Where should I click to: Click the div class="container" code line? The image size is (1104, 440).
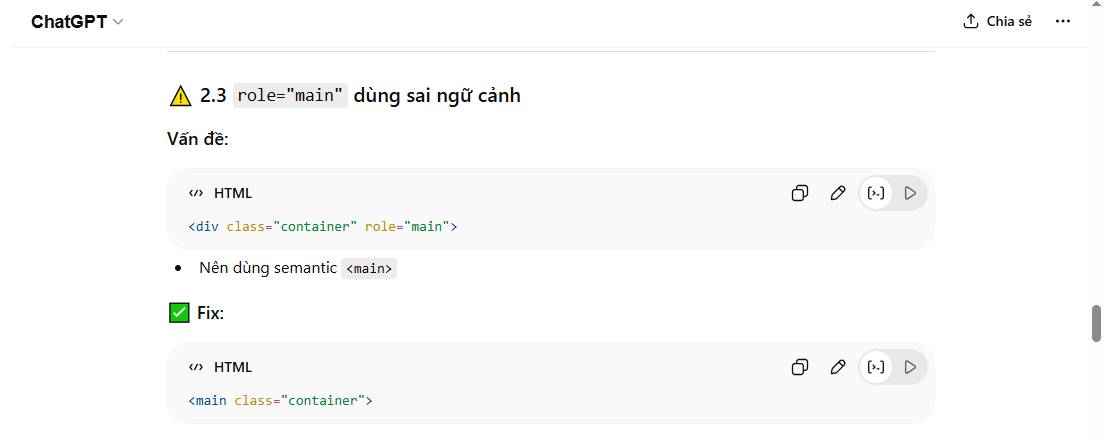322,226
